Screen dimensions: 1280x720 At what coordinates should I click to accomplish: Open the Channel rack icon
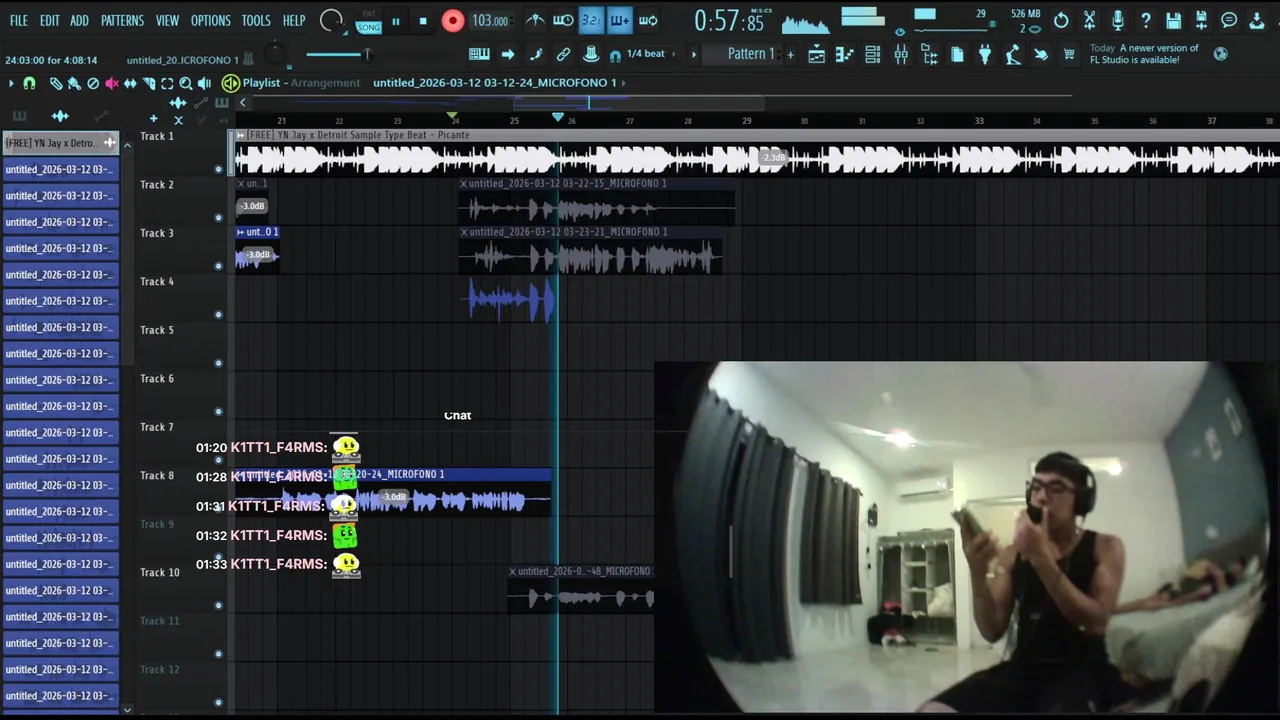tap(873, 54)
